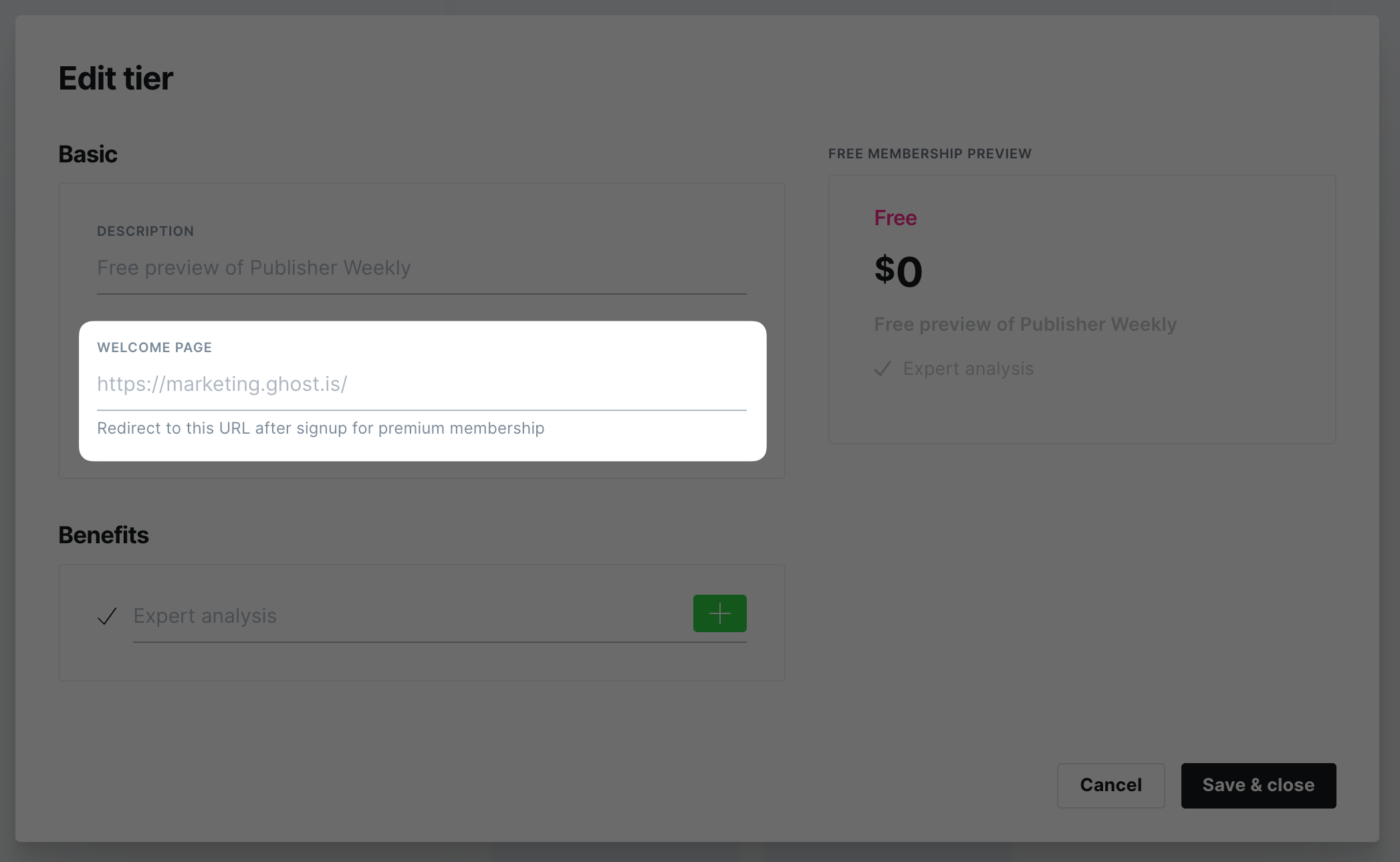Click the Save & close button
The image size is (1400, 862).
pyautogui.click(x=1258, y=785)
